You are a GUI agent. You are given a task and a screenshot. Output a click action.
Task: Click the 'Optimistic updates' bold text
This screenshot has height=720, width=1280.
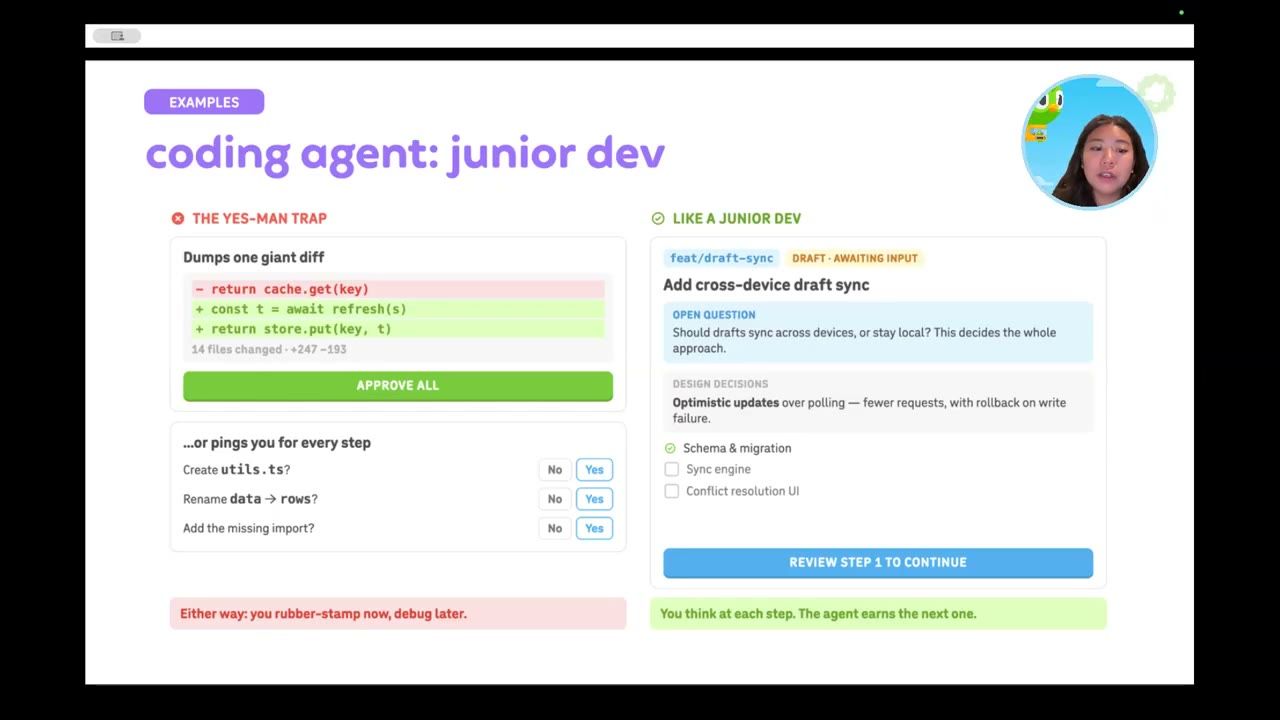[x=726, y=403]
